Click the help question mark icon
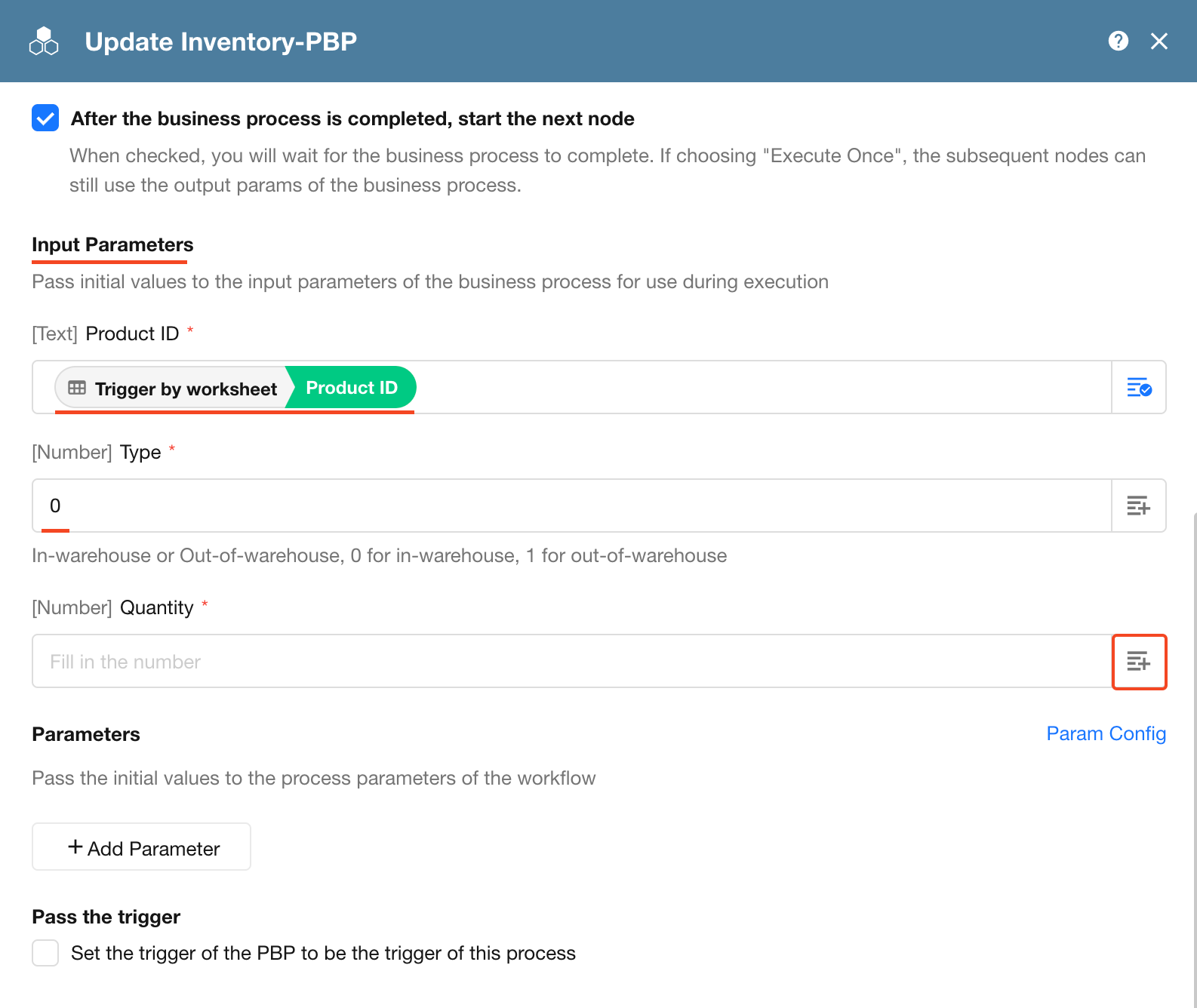Image resolution: width=1197 pixels, height=1008 pixels. [x=1118, y=41]
